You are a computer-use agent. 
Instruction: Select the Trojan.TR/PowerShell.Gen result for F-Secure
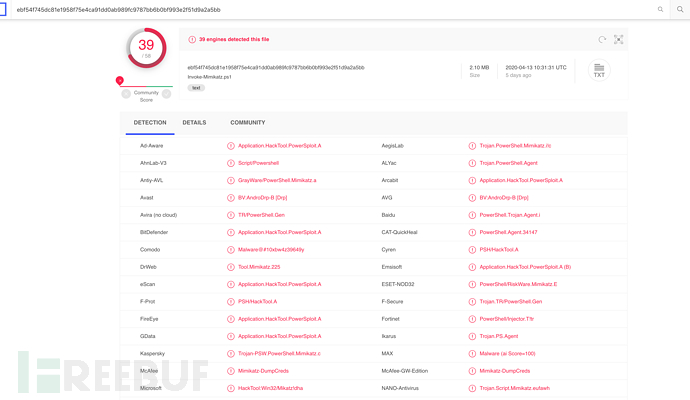510,302
